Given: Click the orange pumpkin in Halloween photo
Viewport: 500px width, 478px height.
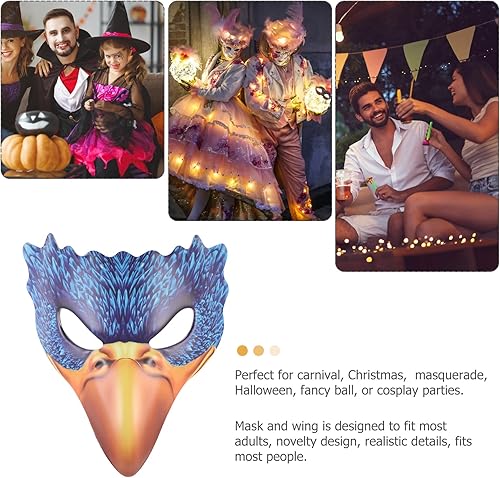Looking at the screenshot, I should [x=36, y=152].
